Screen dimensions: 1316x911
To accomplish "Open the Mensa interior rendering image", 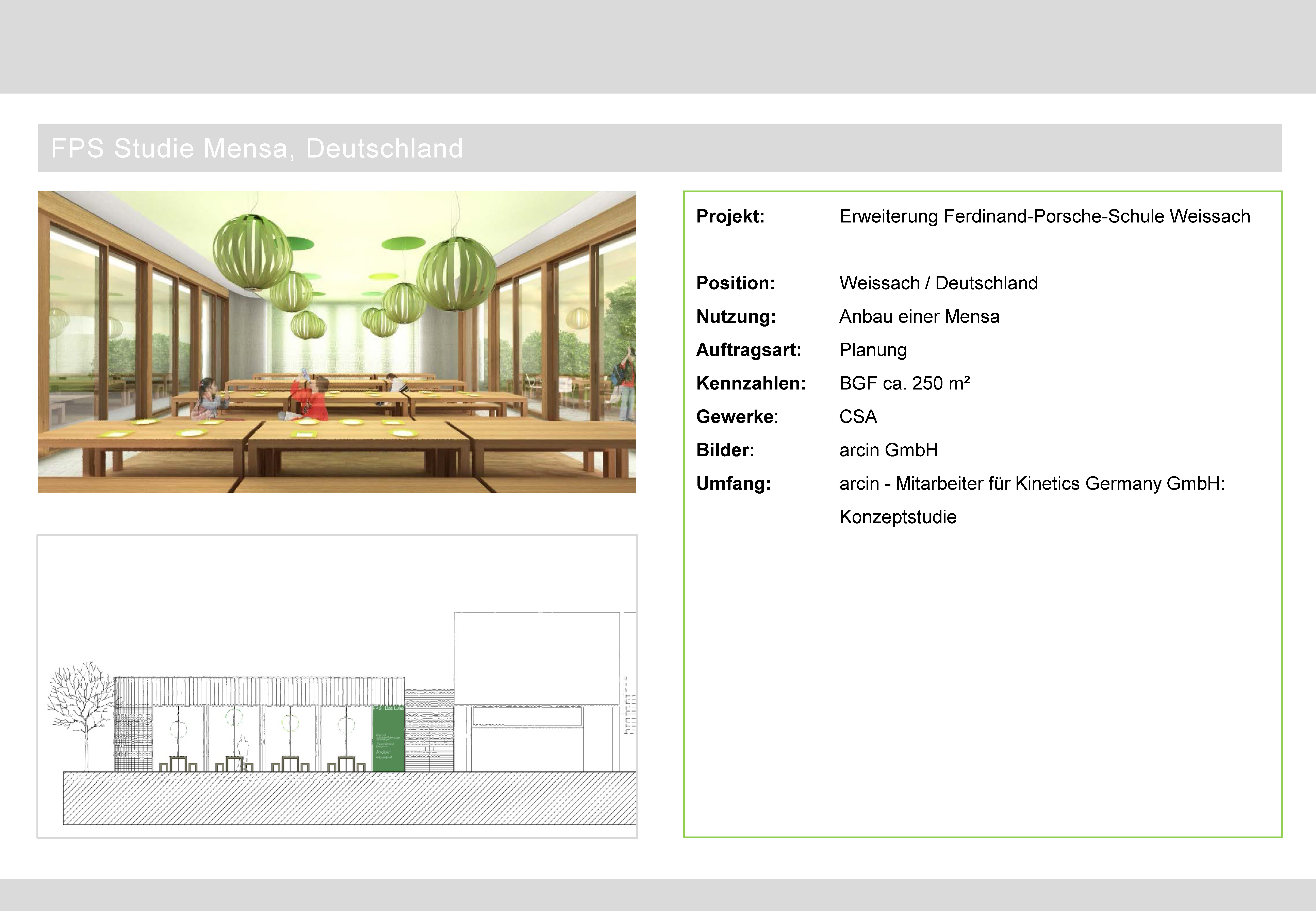I will (337, 342).
